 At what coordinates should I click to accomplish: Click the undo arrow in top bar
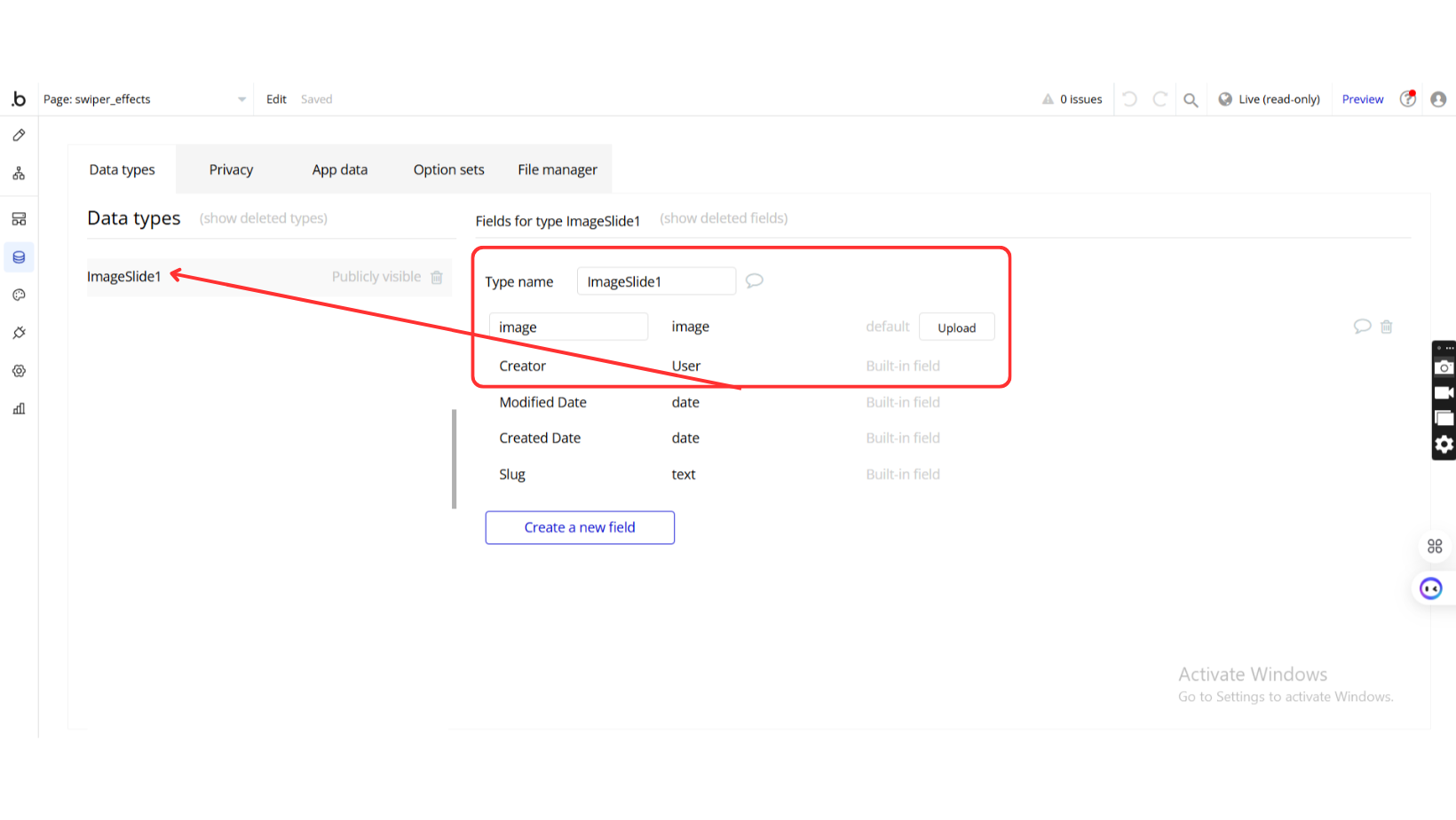[1129, 99]
